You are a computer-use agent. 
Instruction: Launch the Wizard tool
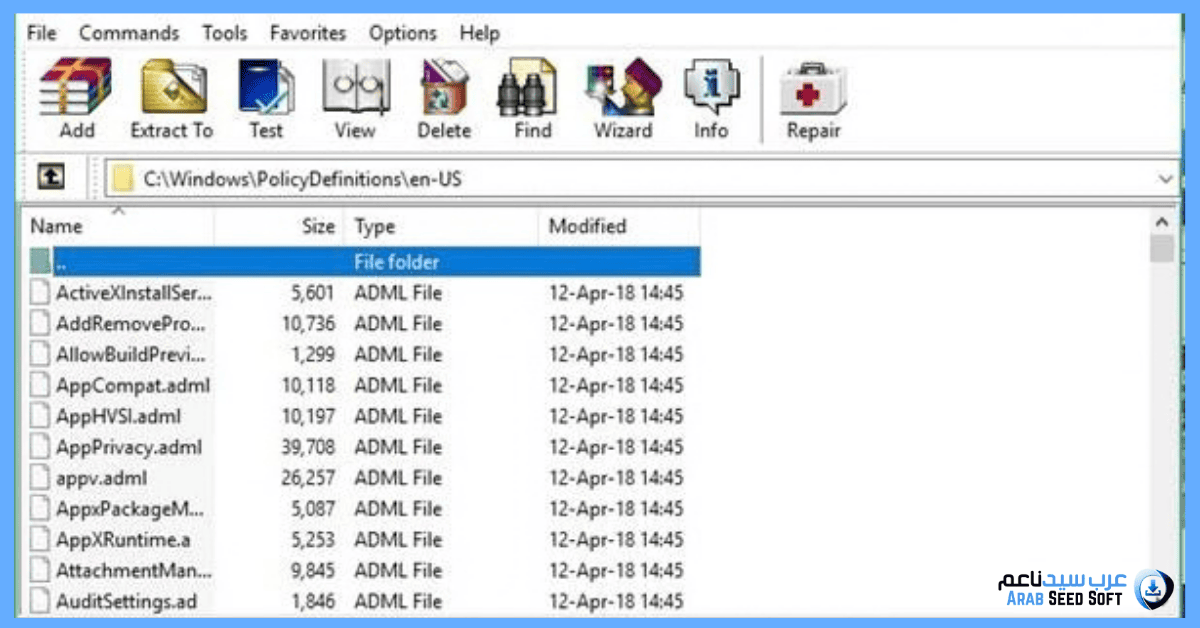622,99
